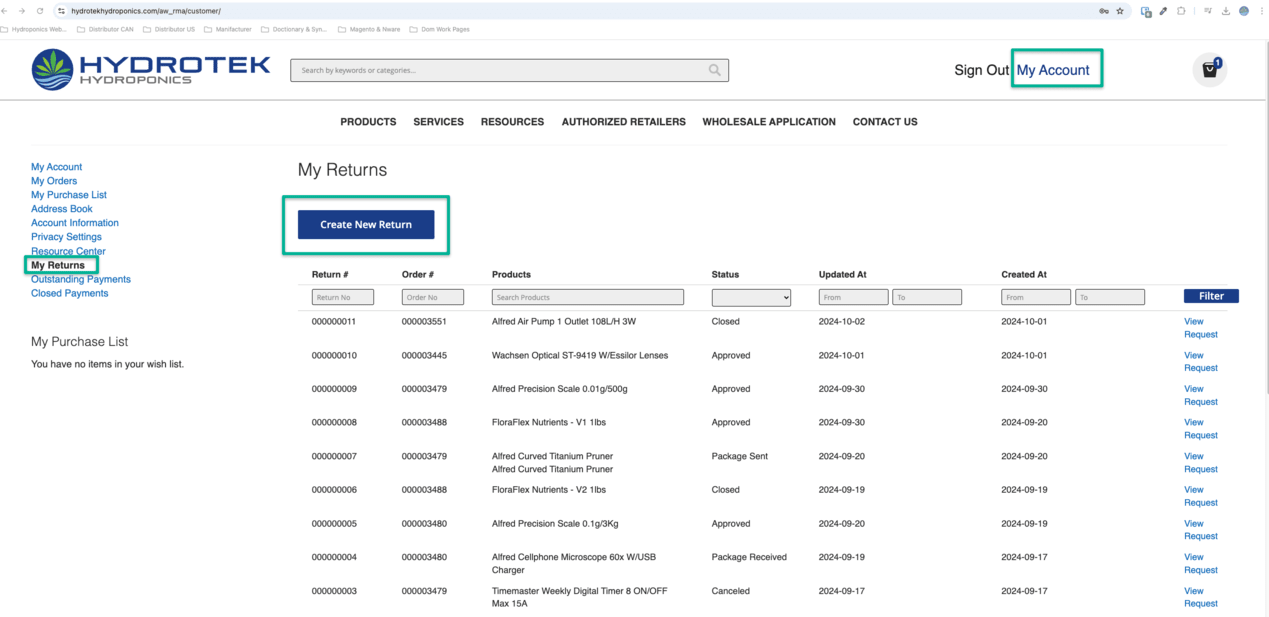
Task: Open the Distributor US bookmark folder
Action: coord(168,29)
